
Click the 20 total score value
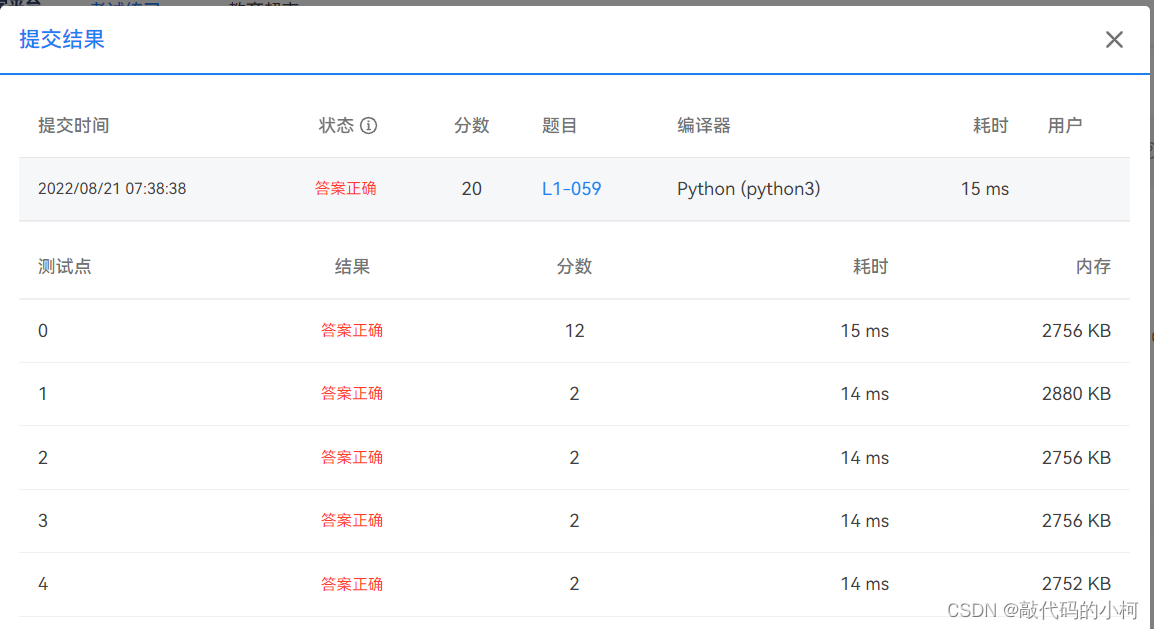tap(471, 188)
